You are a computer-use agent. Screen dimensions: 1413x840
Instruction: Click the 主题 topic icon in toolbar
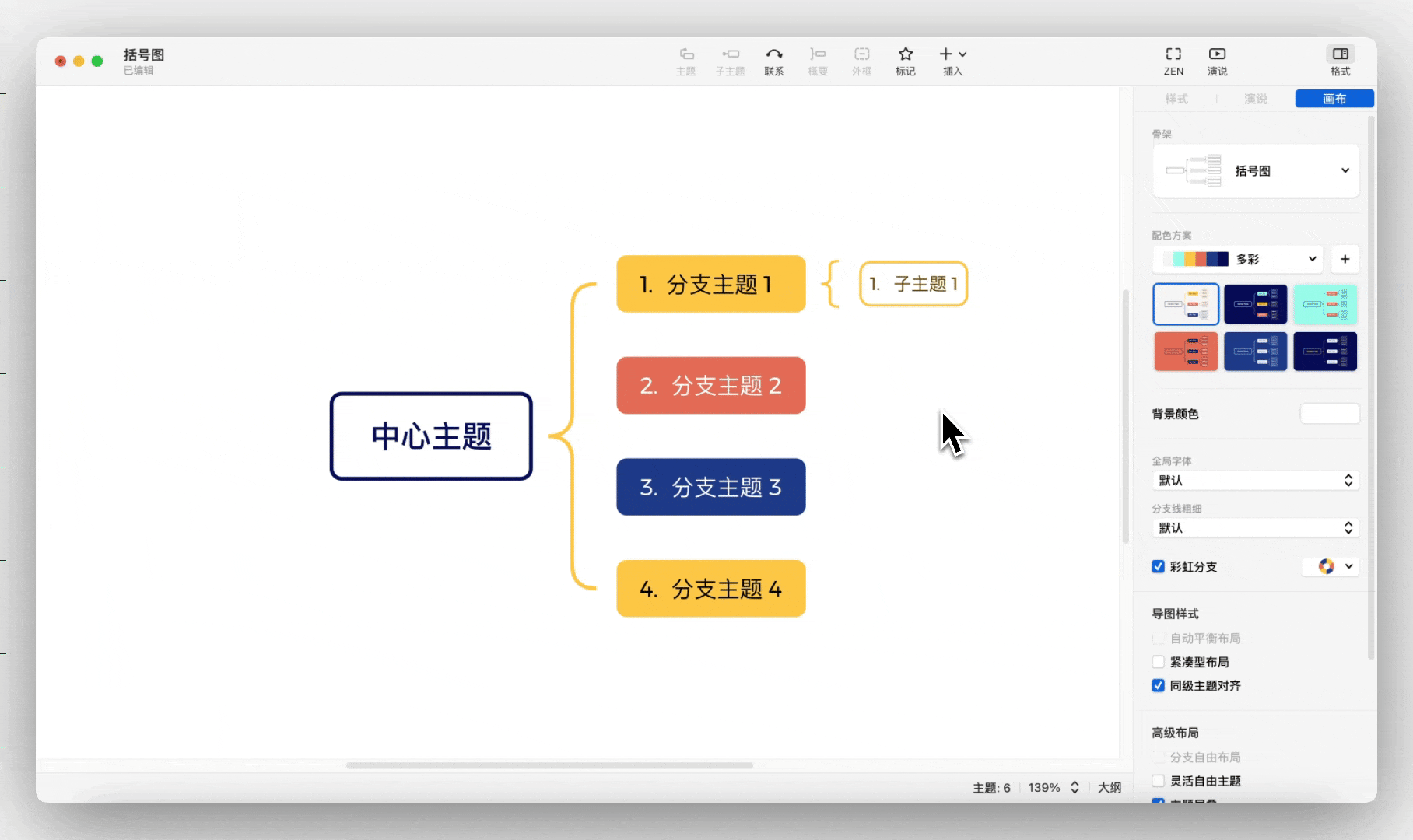click(686, 61)
